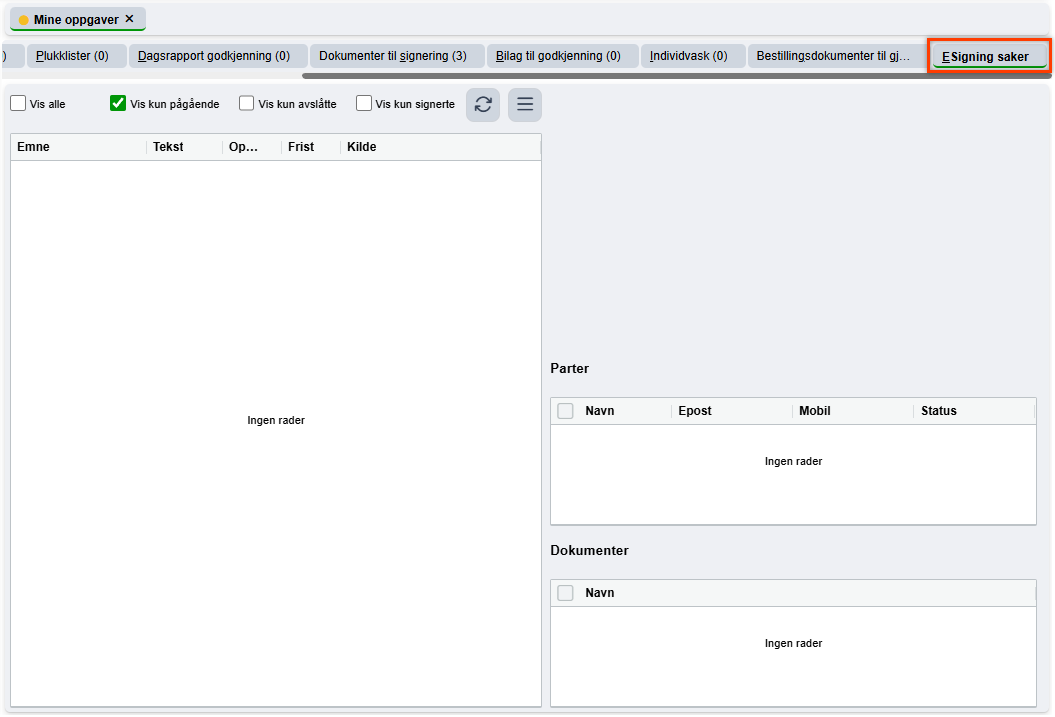Refresh the ESigning case list
Viewport: 1055px width, 717px height.
[482, 104]
